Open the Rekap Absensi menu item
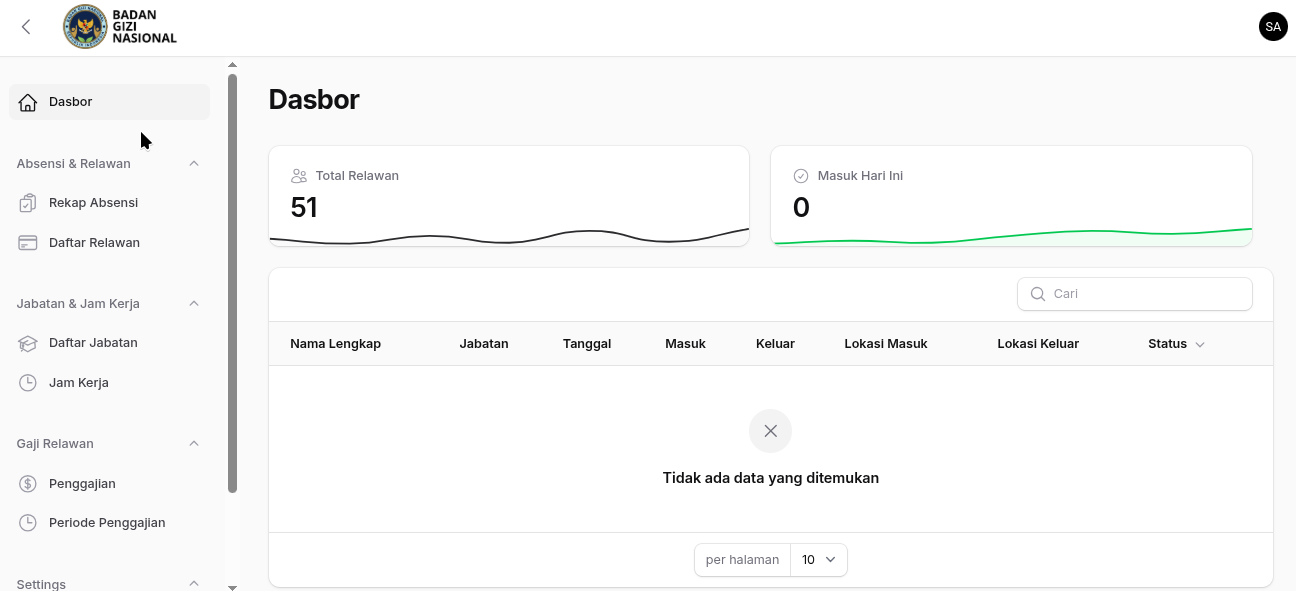 (110, 203)
